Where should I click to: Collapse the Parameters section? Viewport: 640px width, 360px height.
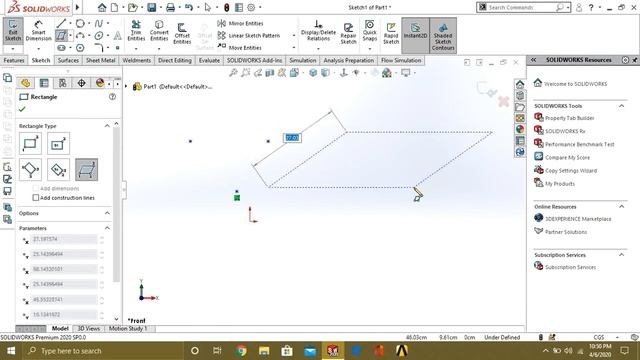click(x=107, y=228)
